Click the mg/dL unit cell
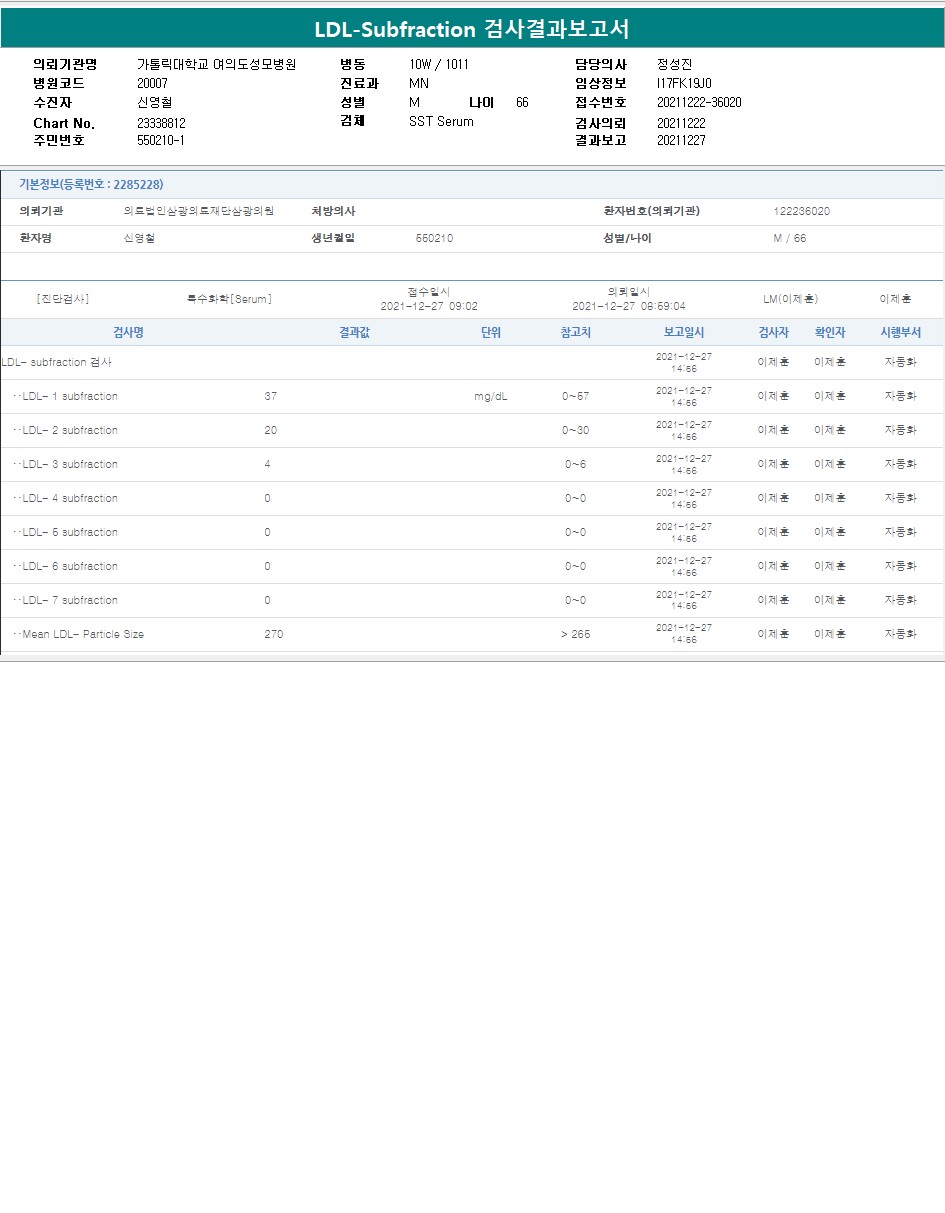This screenshot has height=1213, width=945. (491, 396)
